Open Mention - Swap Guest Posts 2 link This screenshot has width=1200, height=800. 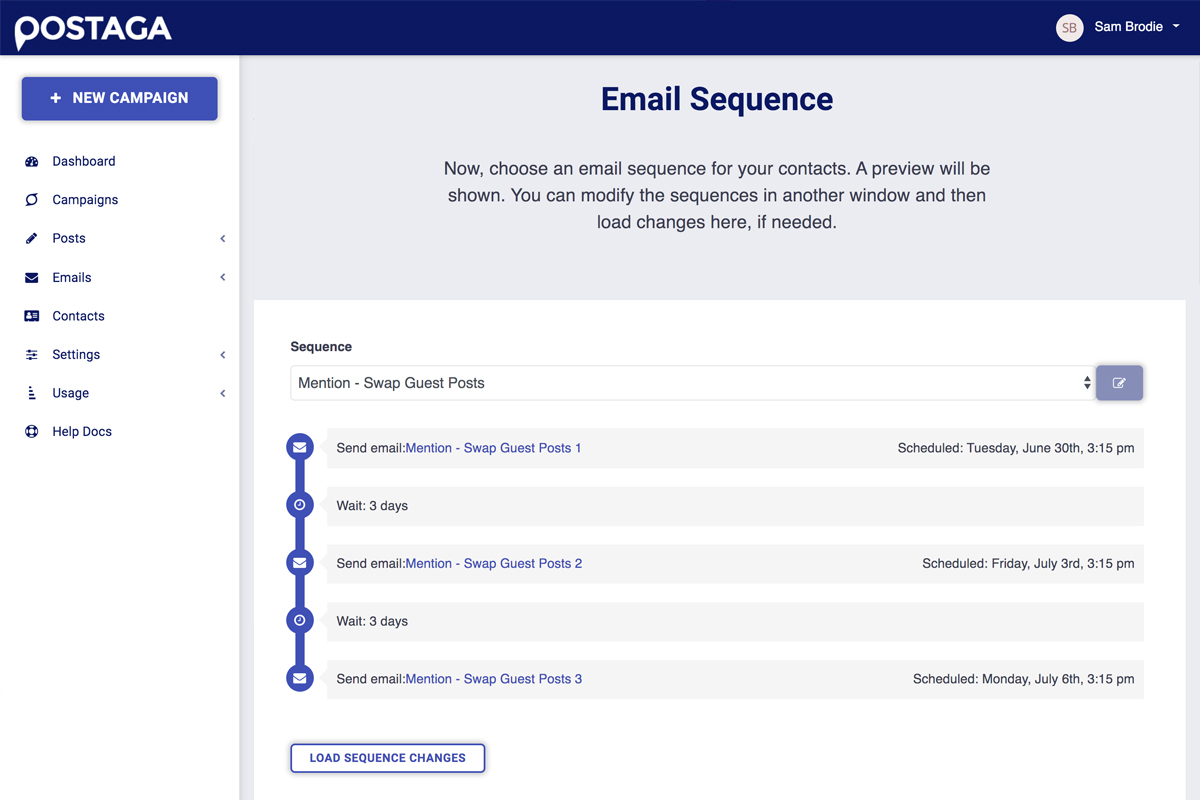tap(494, 564)
